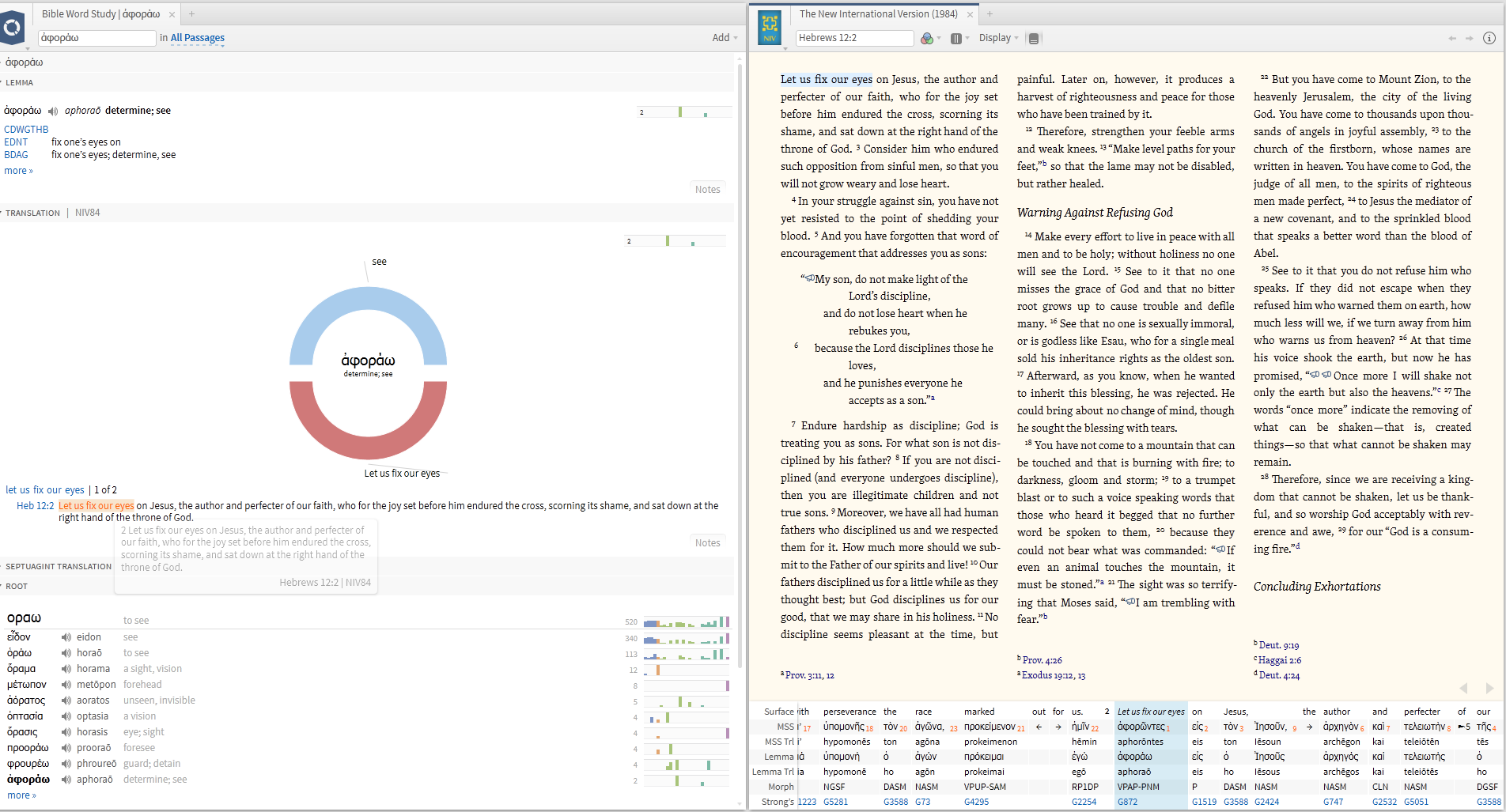The width and height of the screenshot is (1506, 812).
Task: Open the Add sections dropdown
Action: [x=725, y=38]
